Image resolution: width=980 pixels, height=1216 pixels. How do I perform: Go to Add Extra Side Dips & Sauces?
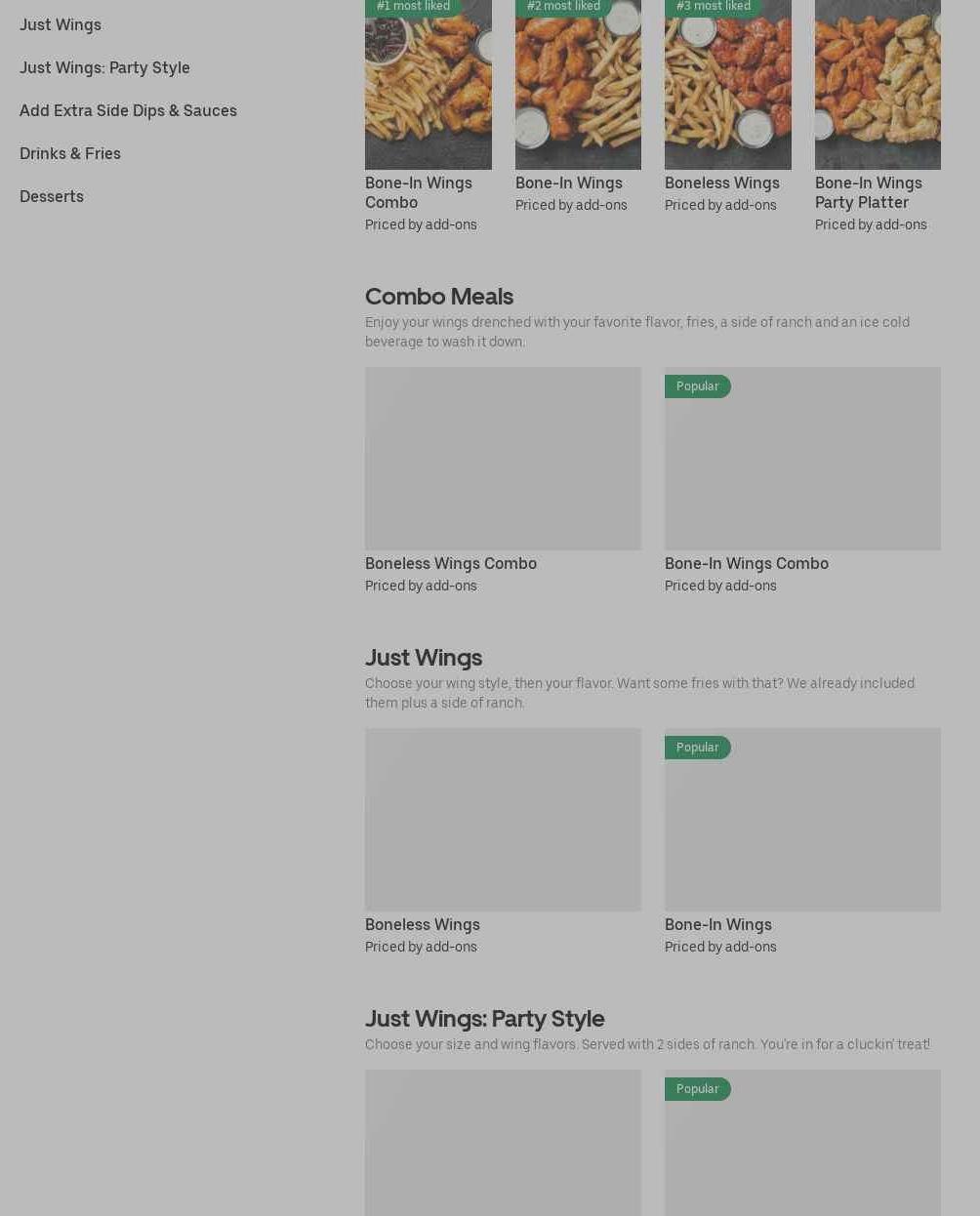click(x=128, y=110)
